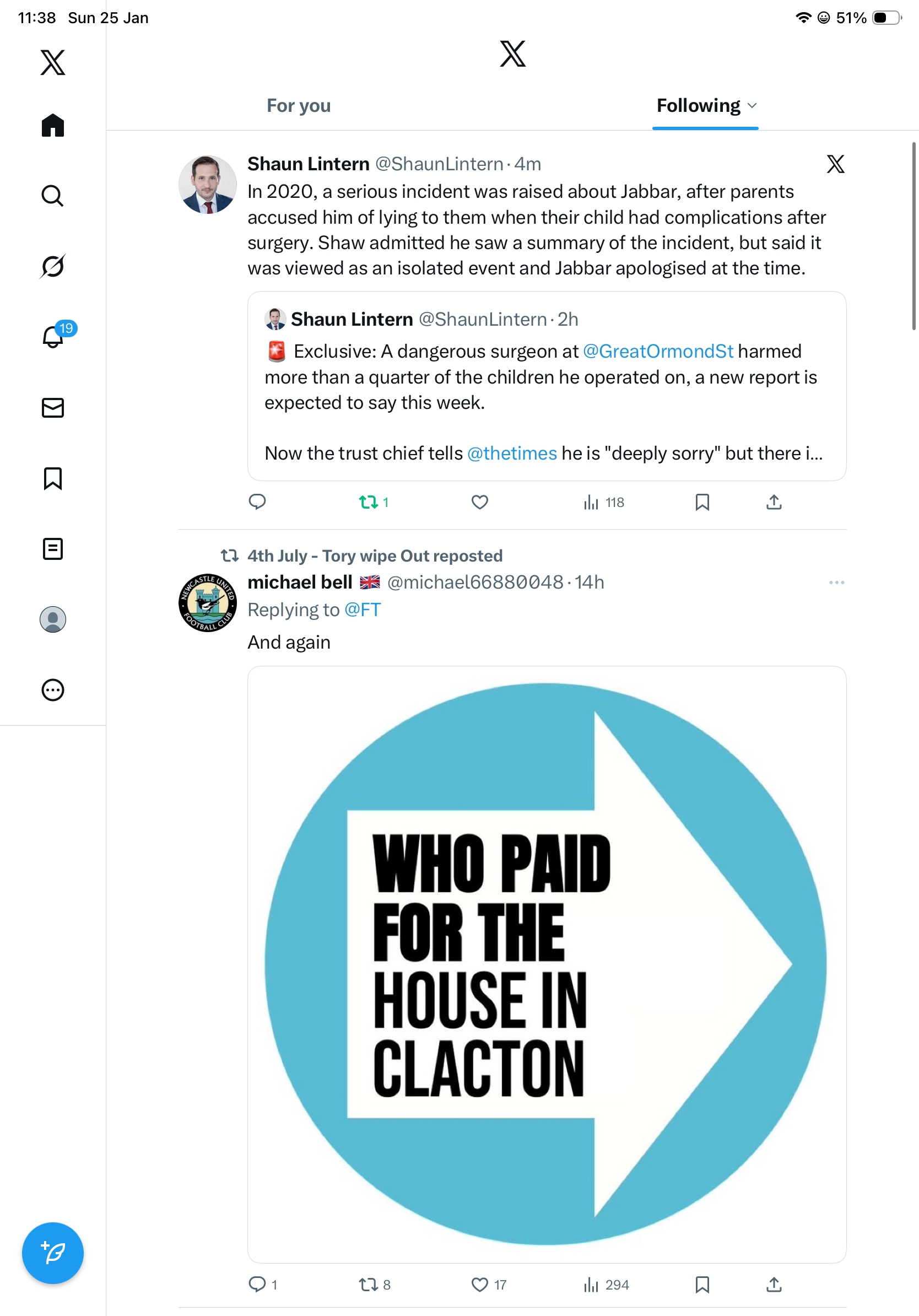
Task: Open Messages envelope icon
Action: click(x=53, y=407)
